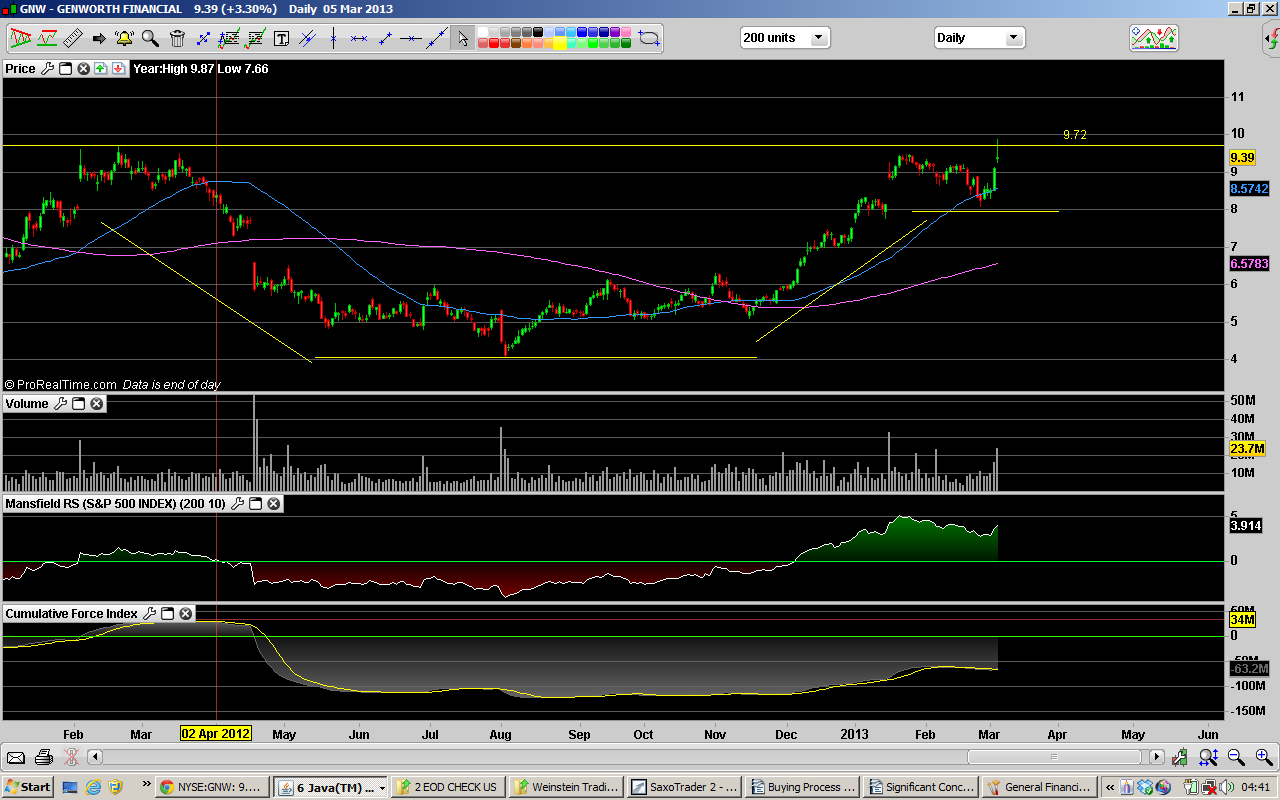Close the Cumulative Force Index panel
The width and height of the screenshot is (1280, 800).
(x=185, y=613)
